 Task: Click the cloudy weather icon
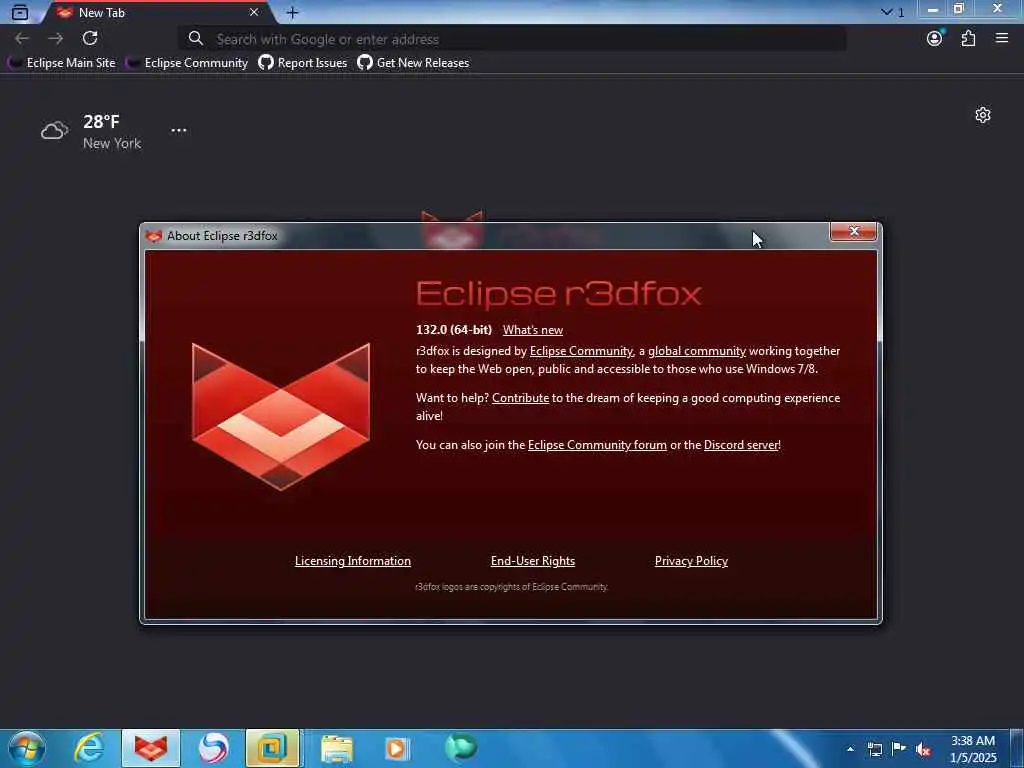pos(54,131)
